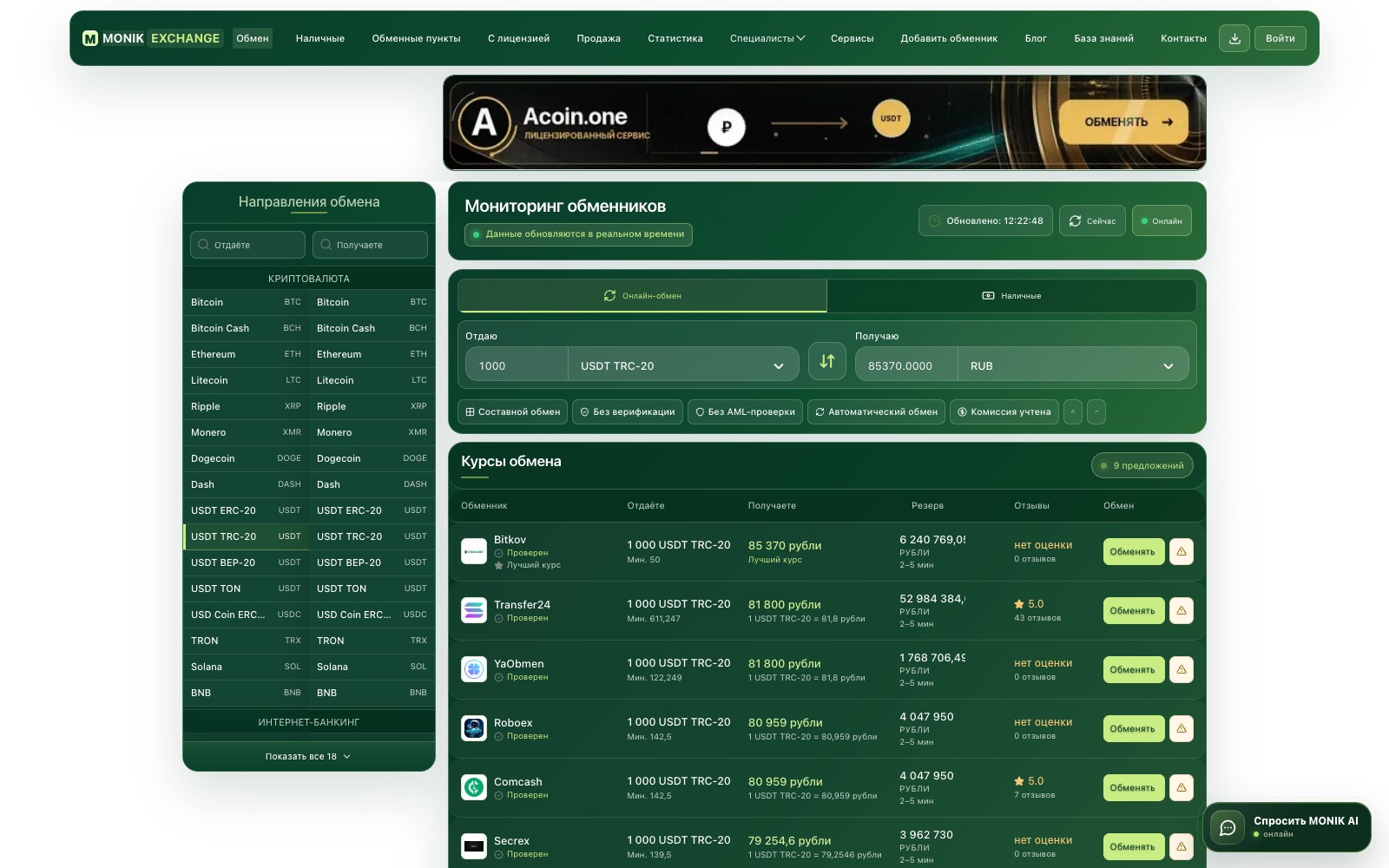Click the download icon in the header
This screenshot has height=868, width=1389.
click(1234, 38)
